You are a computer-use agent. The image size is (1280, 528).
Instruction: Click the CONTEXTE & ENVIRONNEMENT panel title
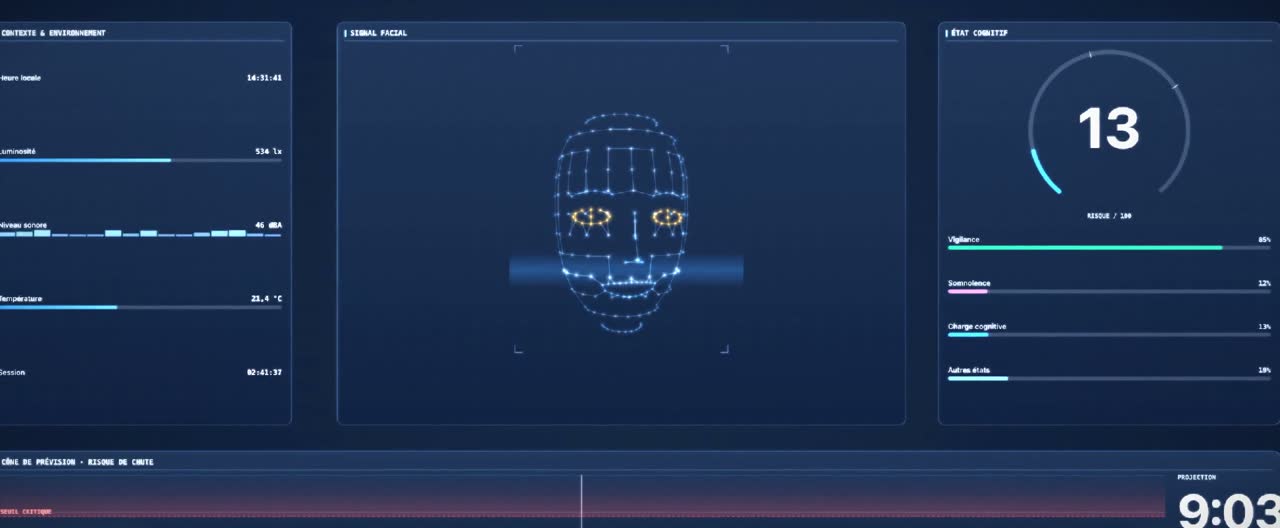(x=53, y=33)
